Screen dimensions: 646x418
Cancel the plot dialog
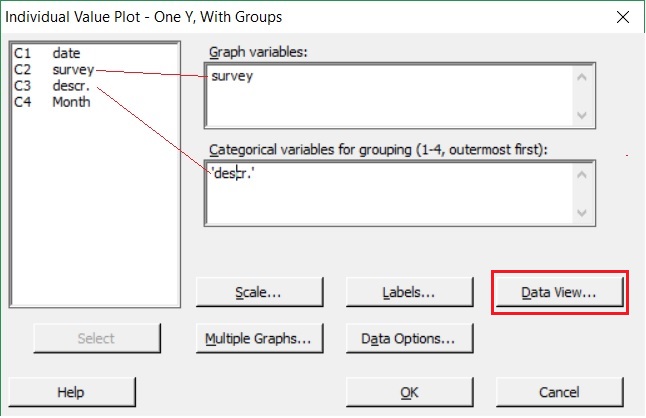[x=559, y=392]
